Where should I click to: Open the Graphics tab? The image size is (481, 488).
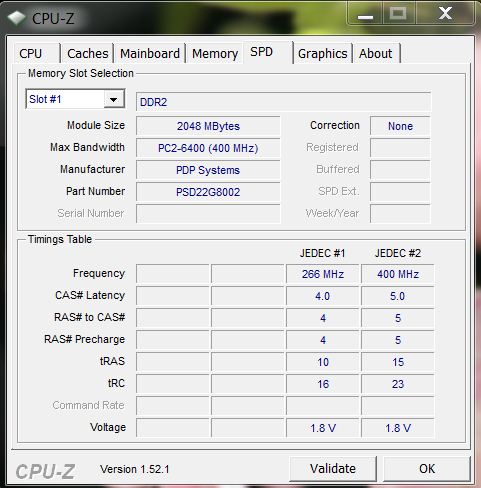pyautogui.click(x=323, y=53)
